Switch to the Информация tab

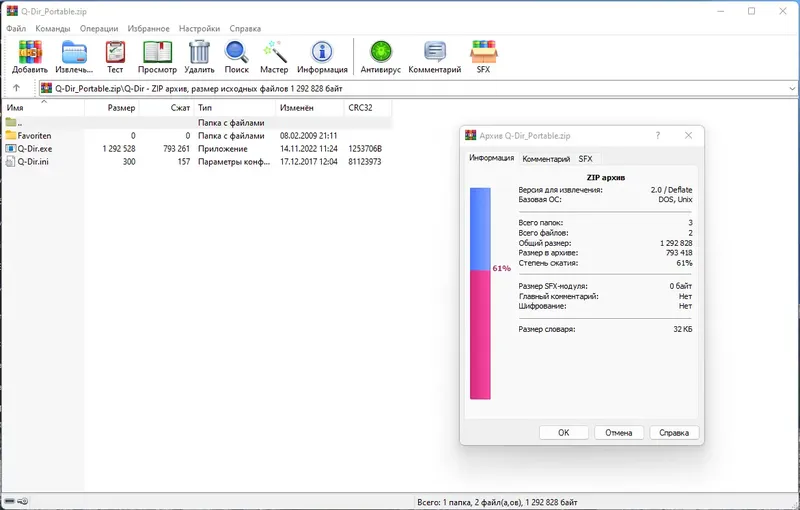[x=491, y=158]
